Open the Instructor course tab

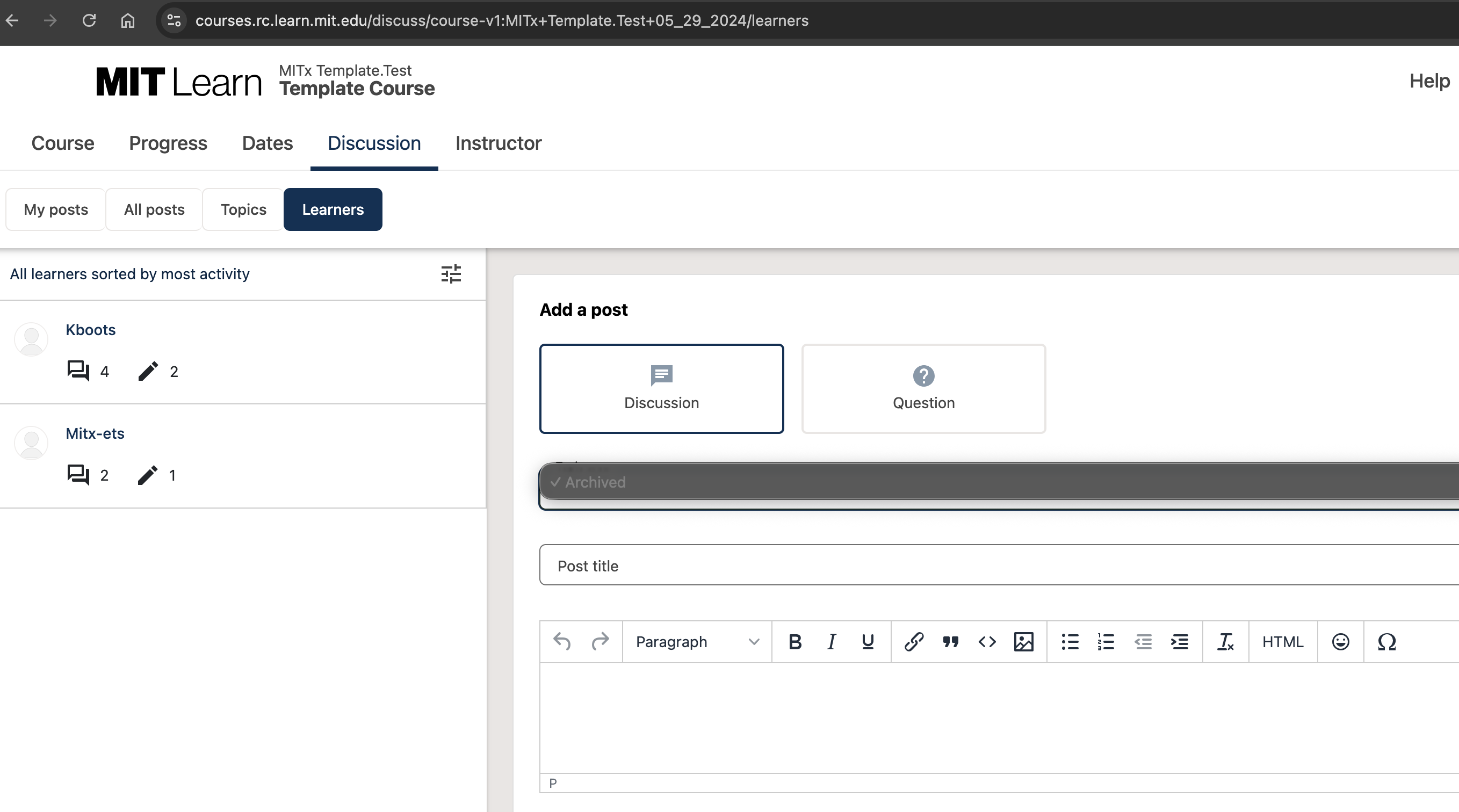[498, 143]
